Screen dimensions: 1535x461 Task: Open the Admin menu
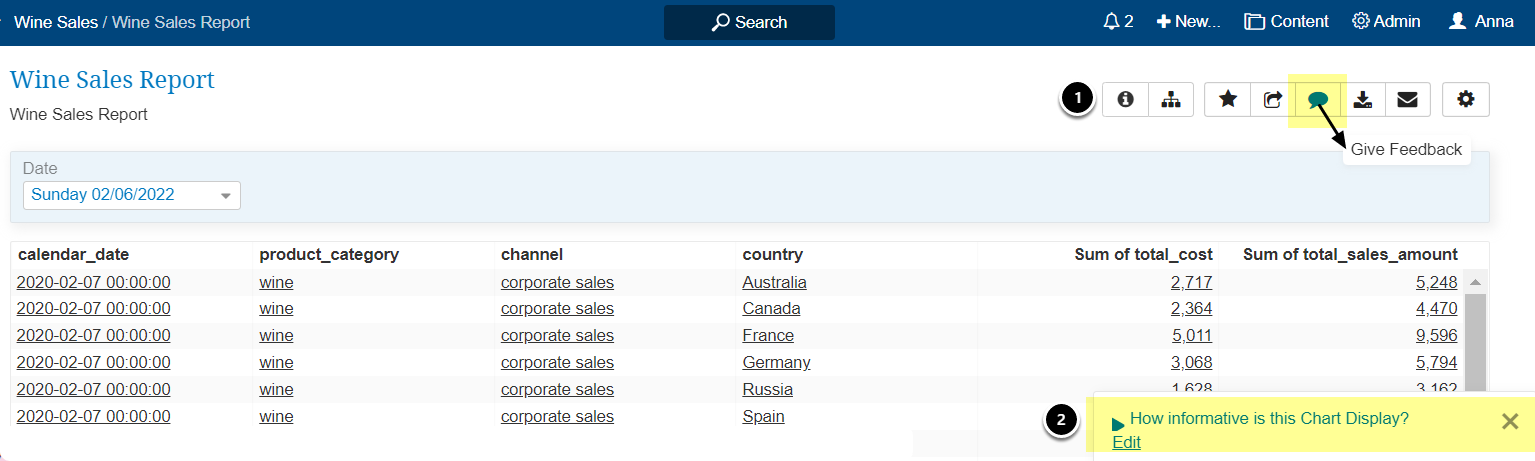1386,21
